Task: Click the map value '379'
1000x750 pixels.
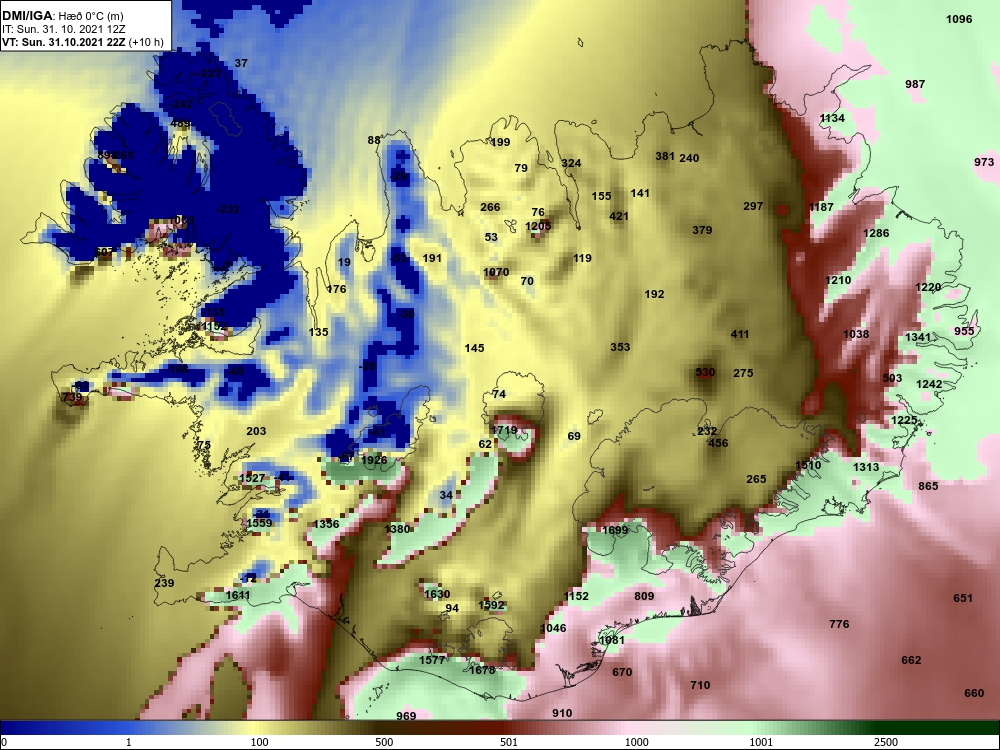Action: point(702,230)
